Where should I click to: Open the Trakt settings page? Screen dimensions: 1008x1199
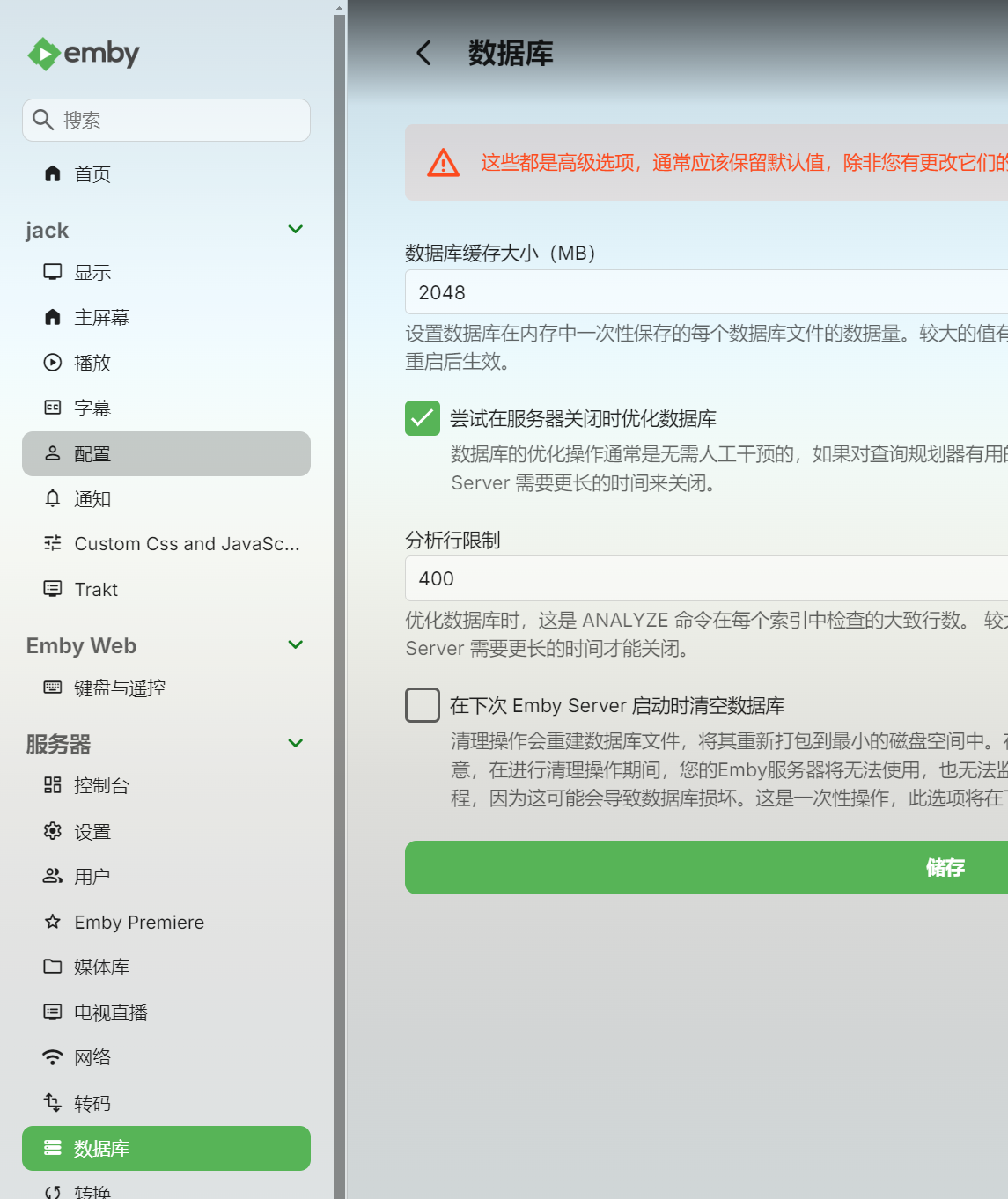pyautogui.click(x=166, y=589)
